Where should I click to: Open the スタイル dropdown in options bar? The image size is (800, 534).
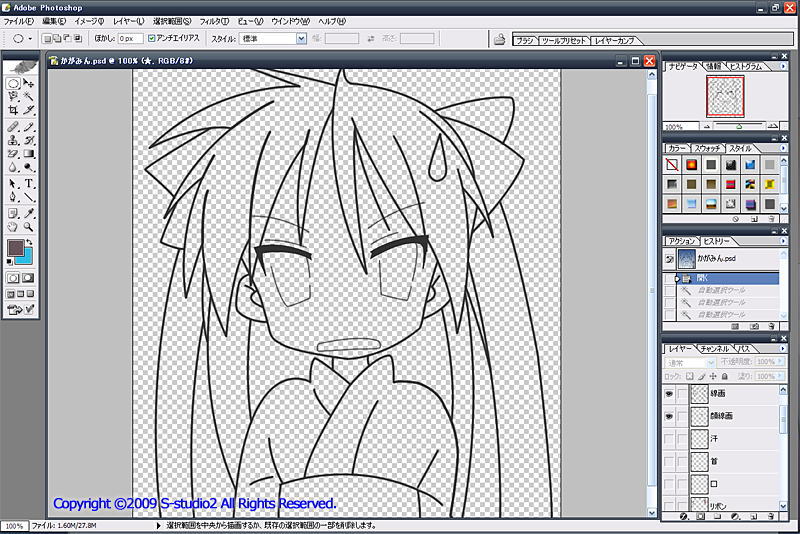click(301, 38)
